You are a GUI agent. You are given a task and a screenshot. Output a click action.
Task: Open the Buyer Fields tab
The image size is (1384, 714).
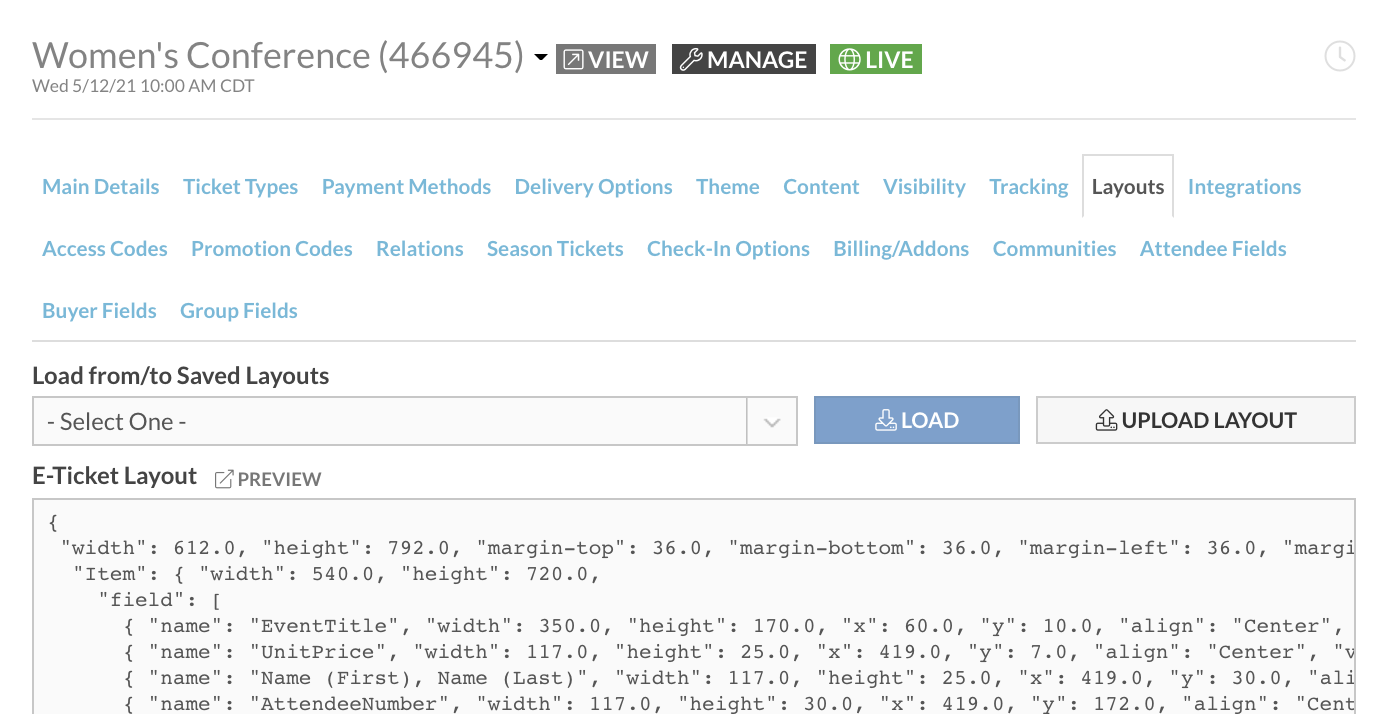tap(99, 311)
